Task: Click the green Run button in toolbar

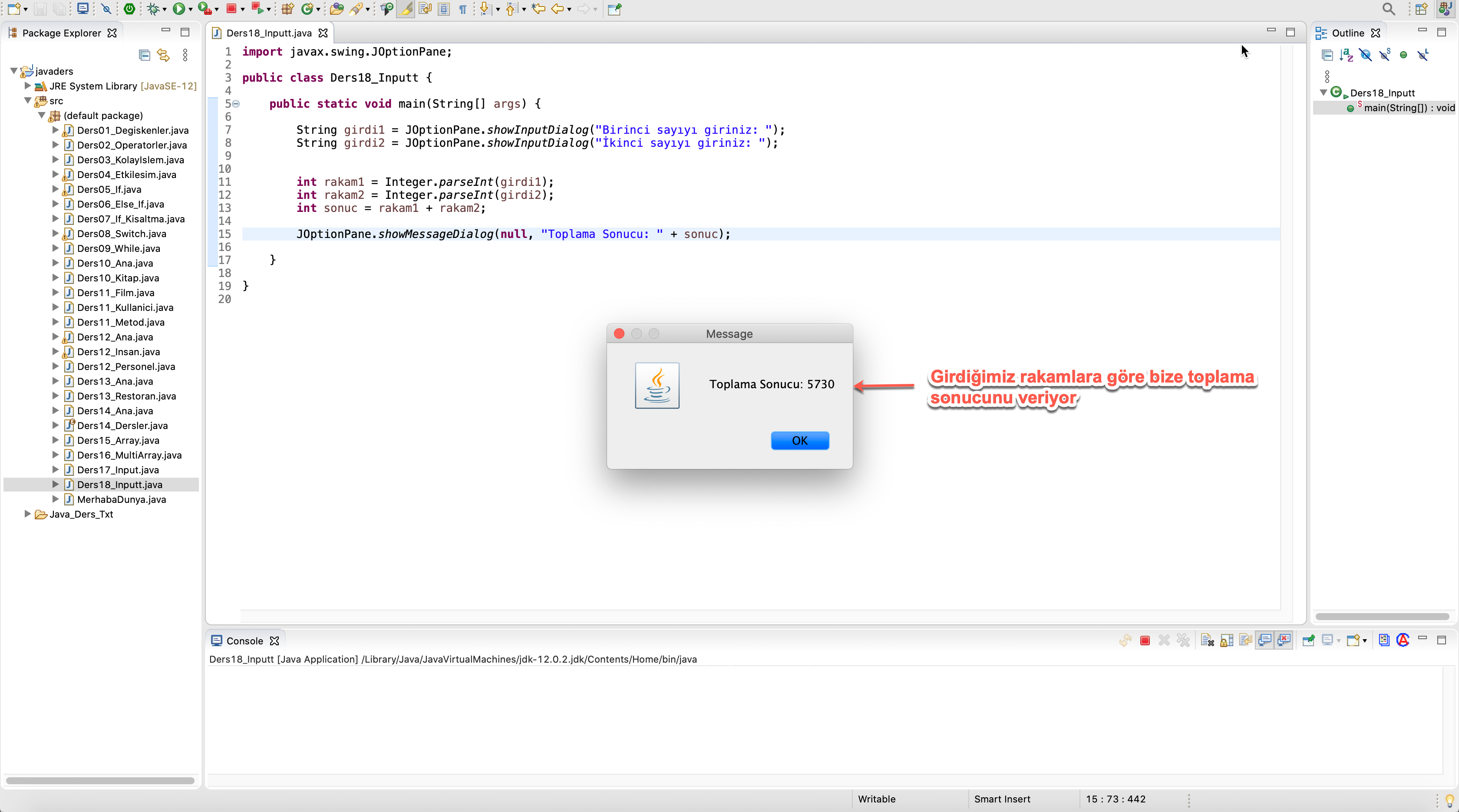Action: pyautogui.click(x=178, y=9)
